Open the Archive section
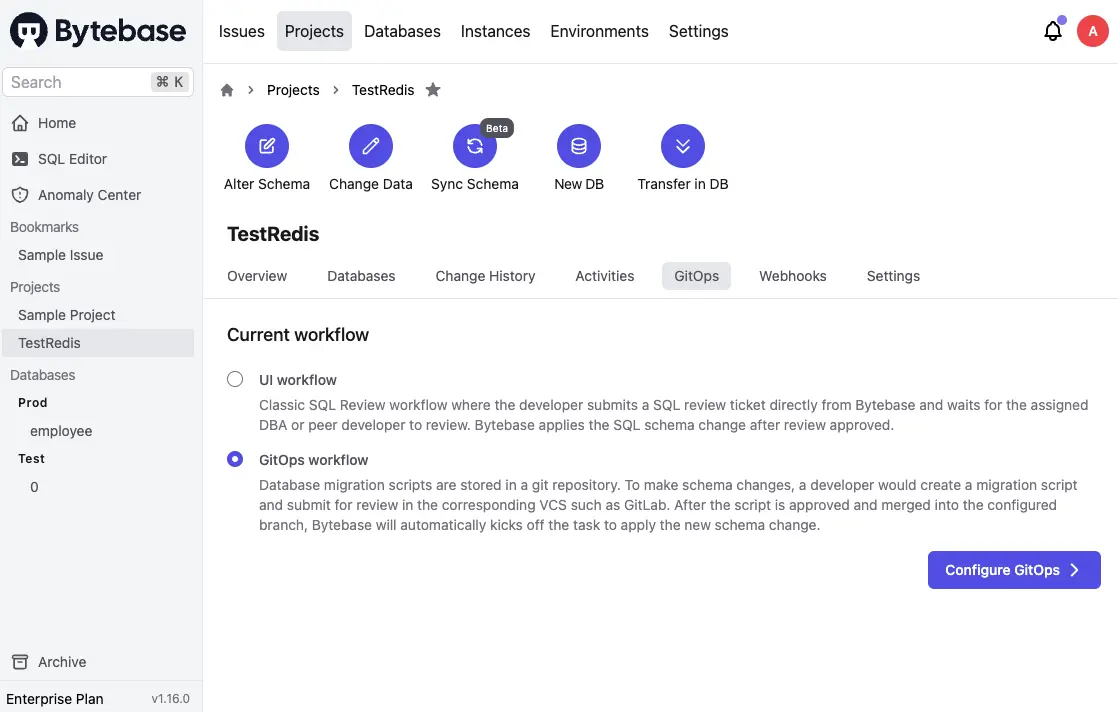The image size is (1118, 712). point(62,661)
